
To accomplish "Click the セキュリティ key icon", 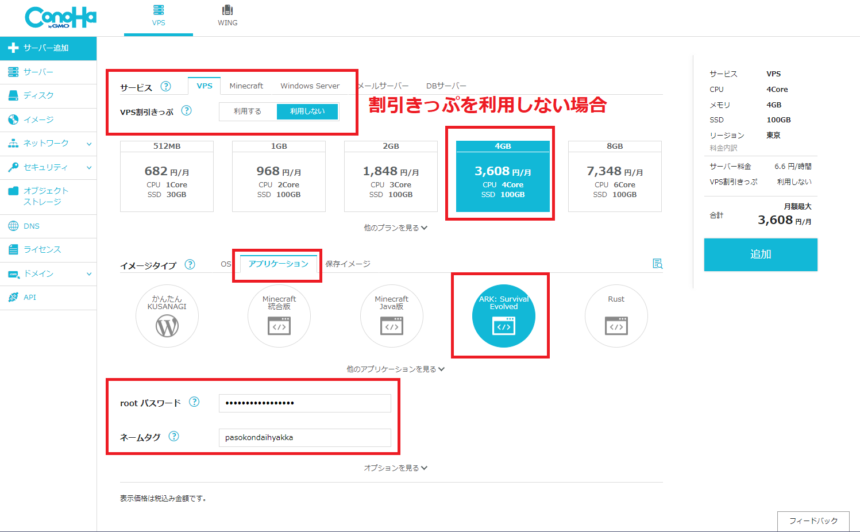I will tap(13, 167).
